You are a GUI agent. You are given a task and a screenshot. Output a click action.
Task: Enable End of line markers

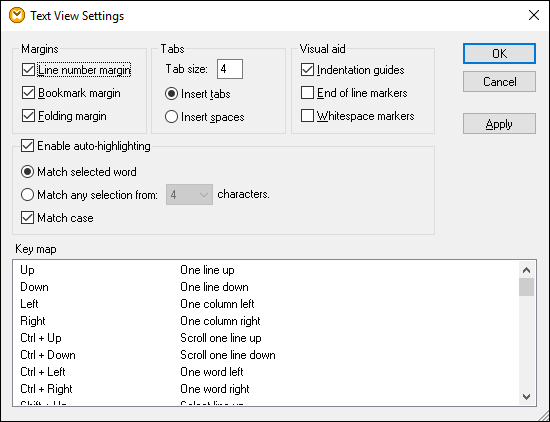coord(307,93)
